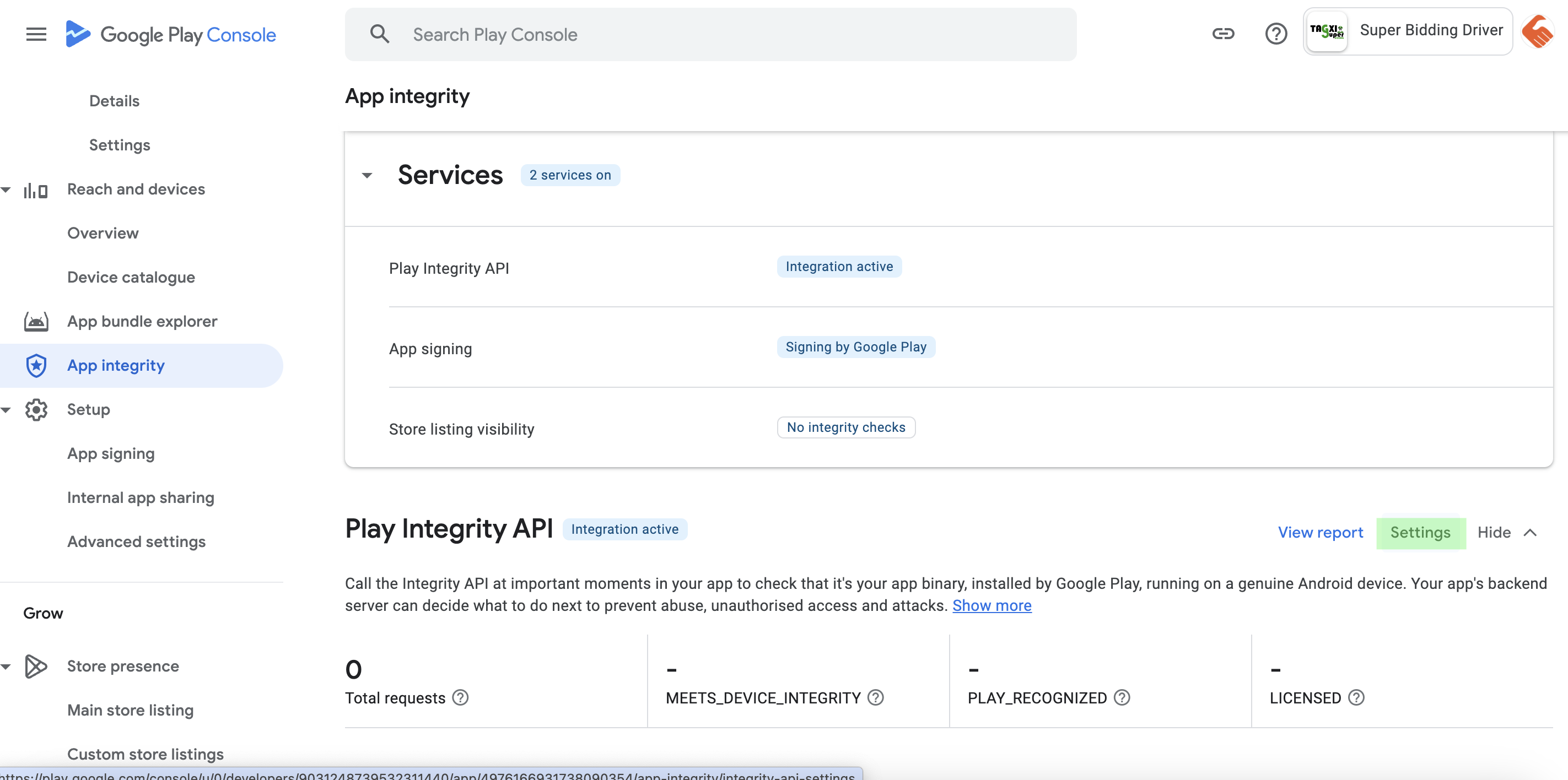Click the Services heading

(x=450, y=175)
